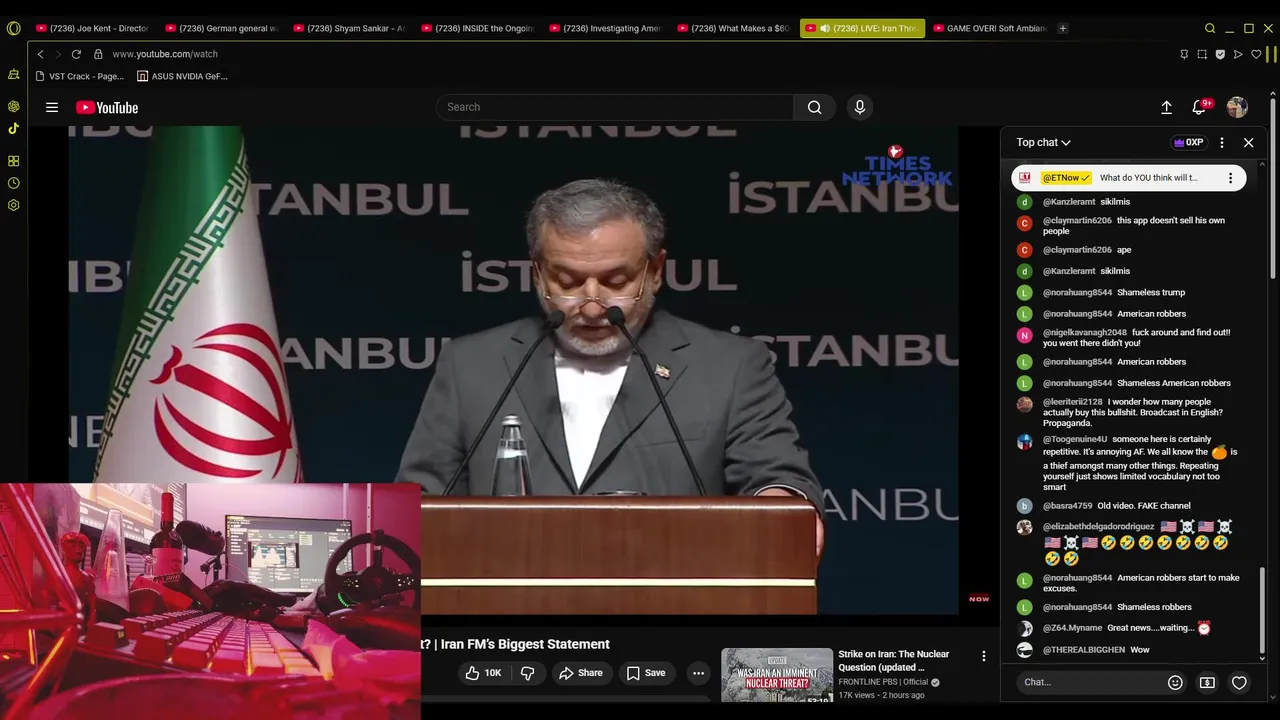Viewport: 1280px width, 720px height.
Task: Search tabs with the browser's magnifier icon
Action: coord(1210,28)
